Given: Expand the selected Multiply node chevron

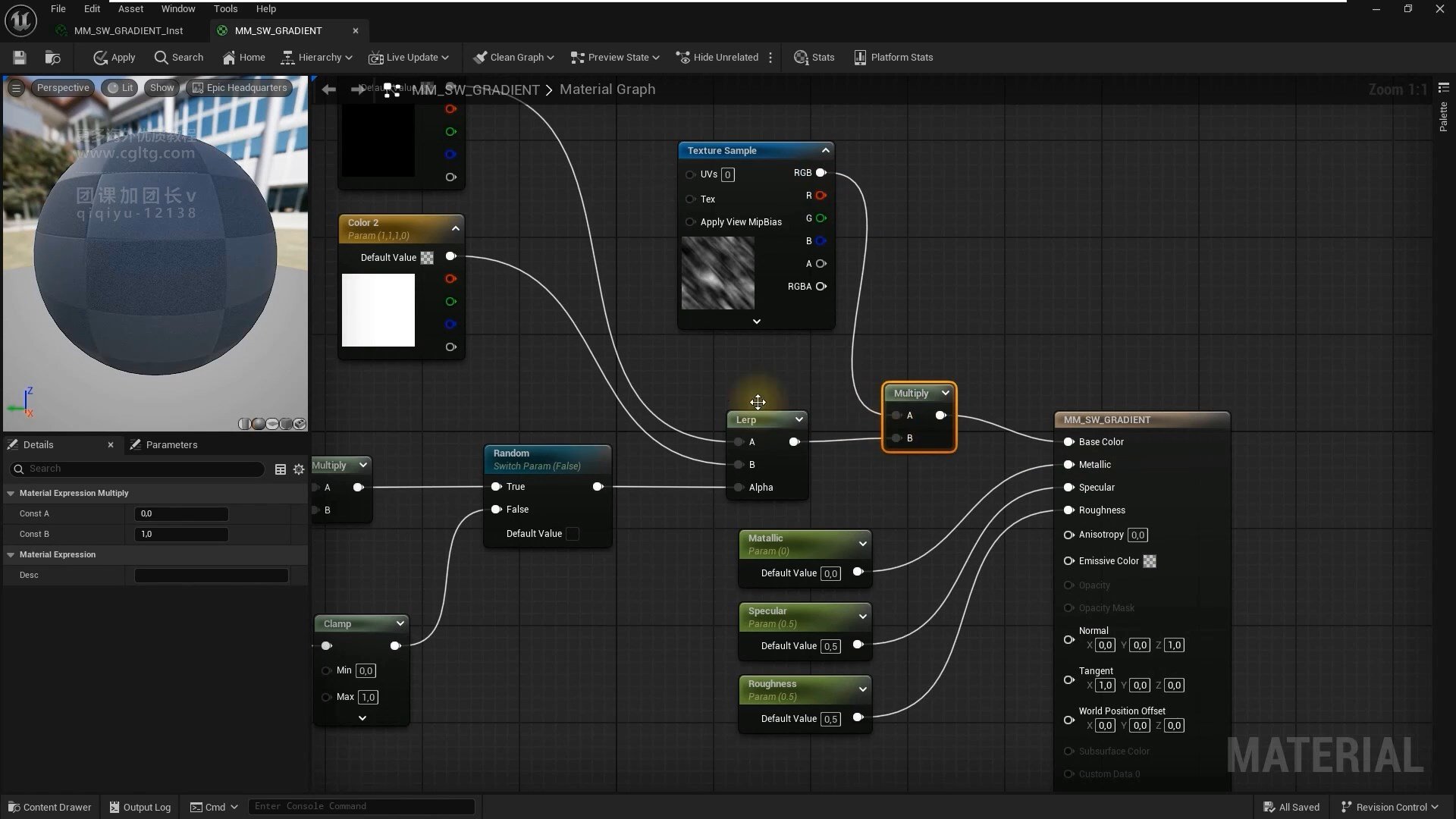Looking at the screenshot, I should pos(946,394).
